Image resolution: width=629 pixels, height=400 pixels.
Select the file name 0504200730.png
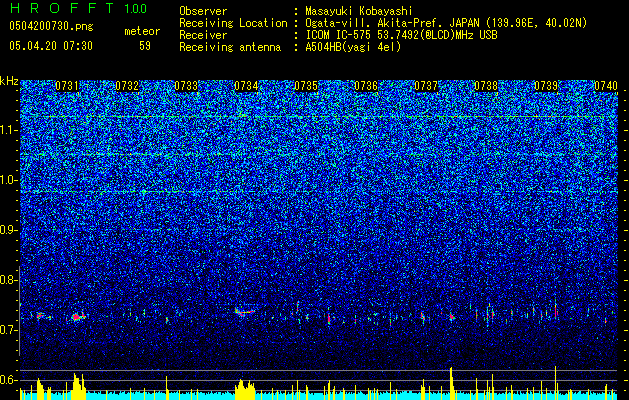coord(51,26)
